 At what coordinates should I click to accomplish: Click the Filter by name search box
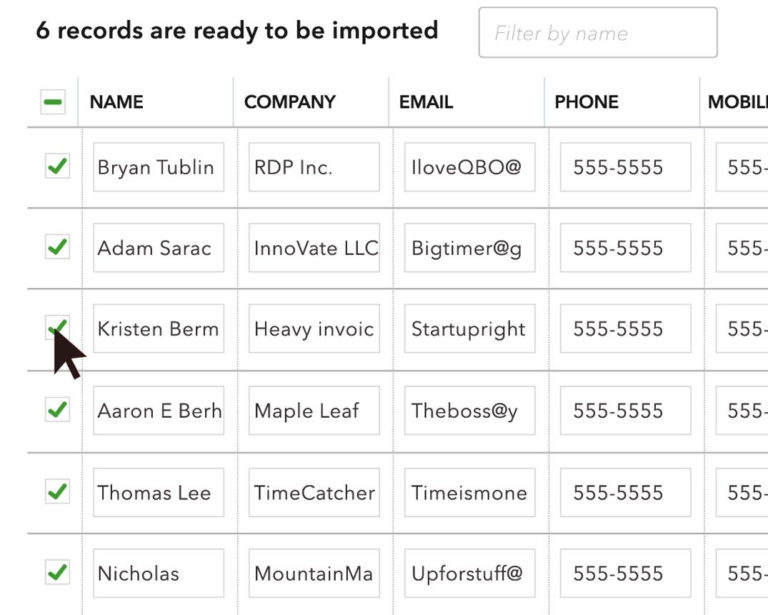[597, 33]
